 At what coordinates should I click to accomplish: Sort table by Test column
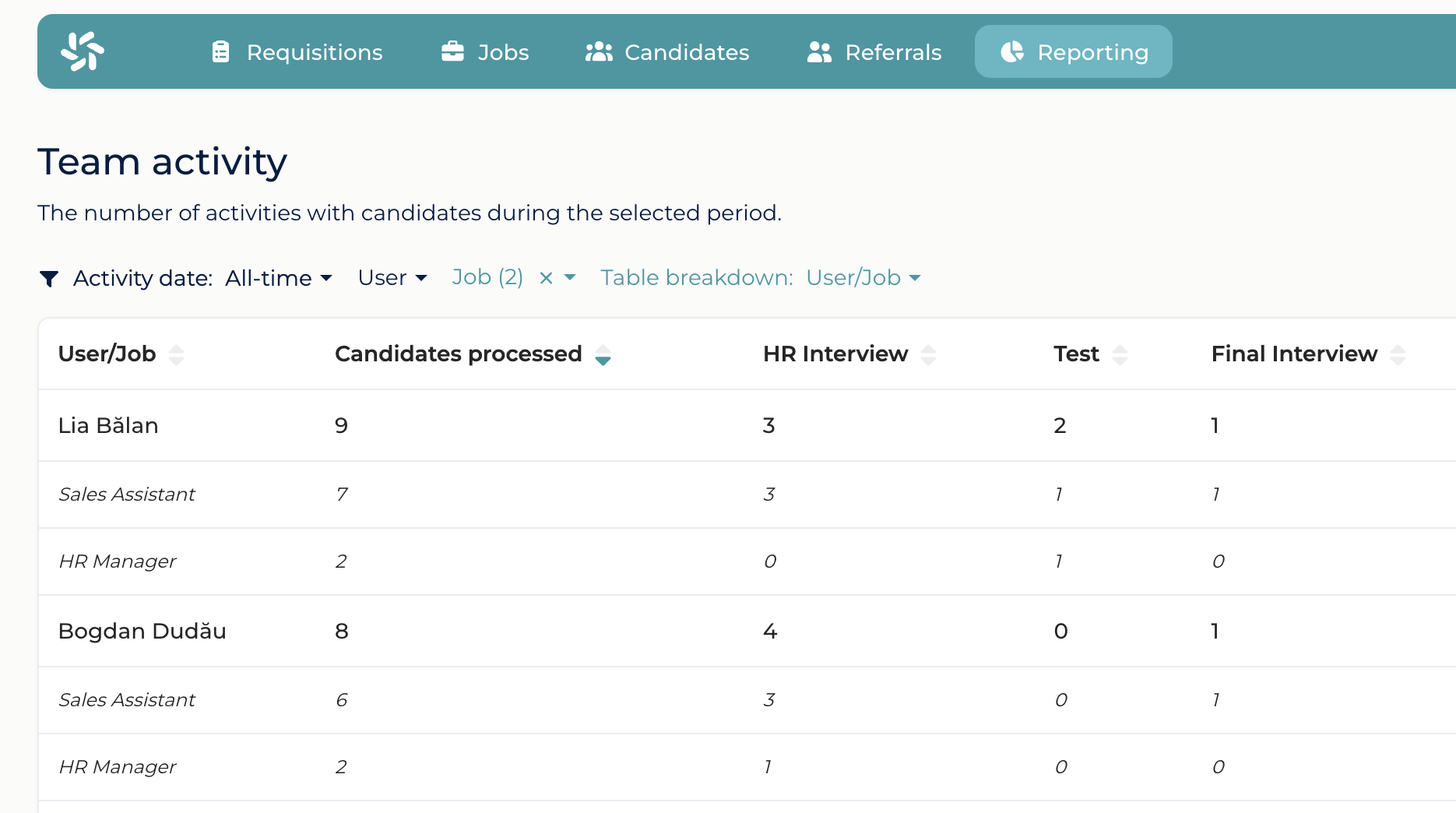pyautogui.click(x=1120, y=355)
